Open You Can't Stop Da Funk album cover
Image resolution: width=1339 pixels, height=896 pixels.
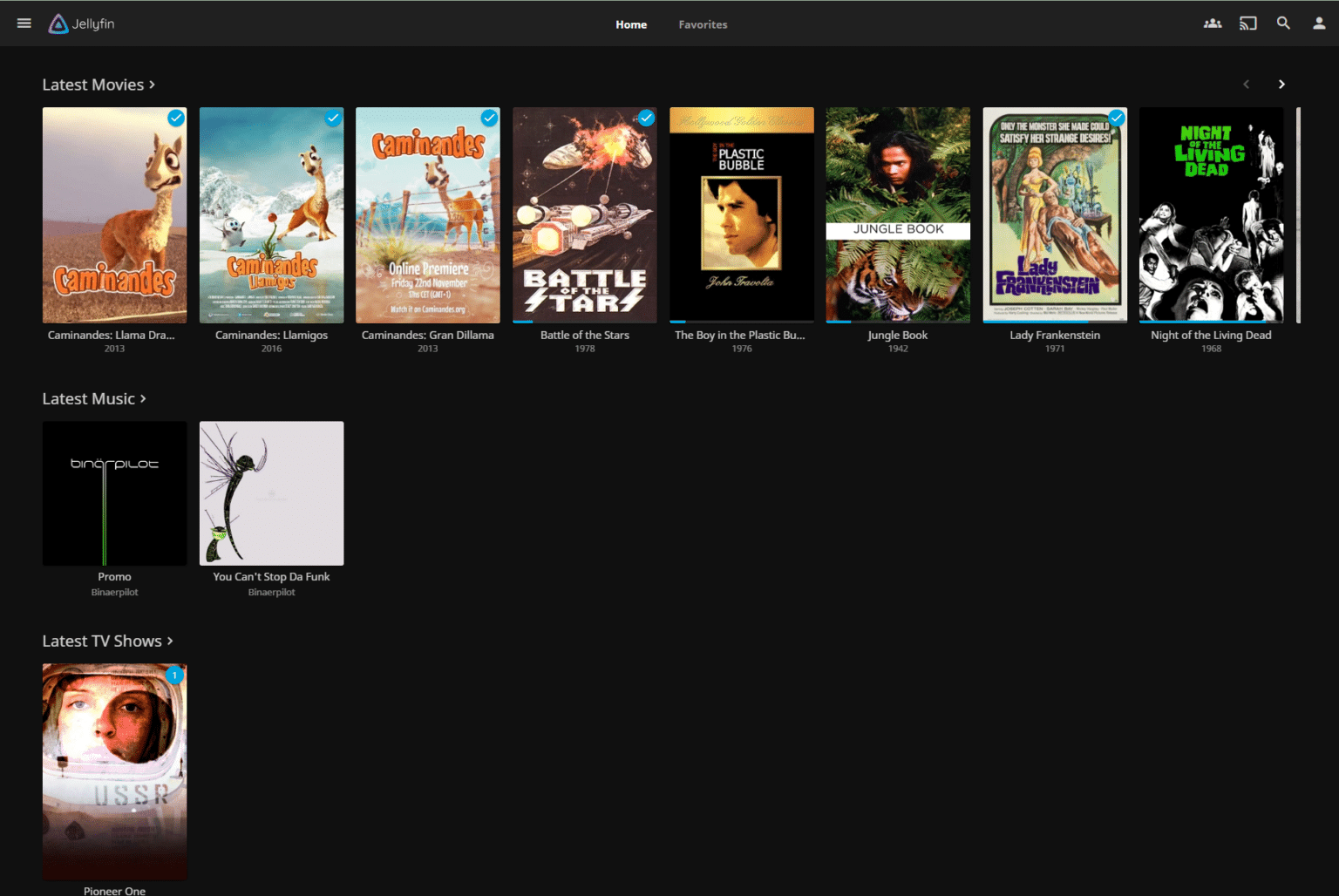271,493
